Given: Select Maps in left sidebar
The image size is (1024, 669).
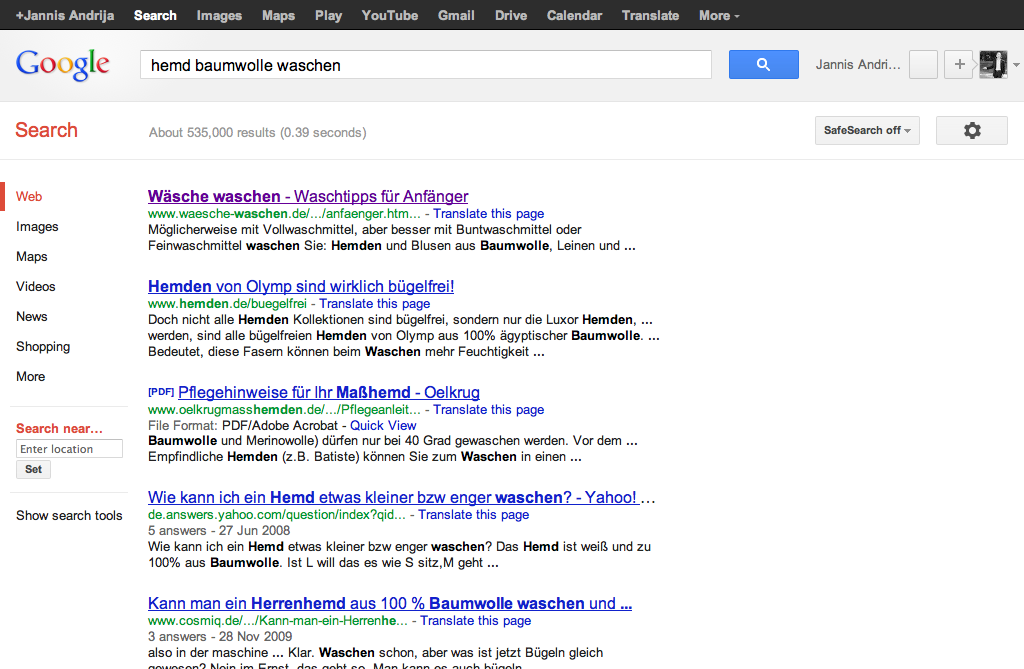Looking at the screenshot, I should 32,257.
